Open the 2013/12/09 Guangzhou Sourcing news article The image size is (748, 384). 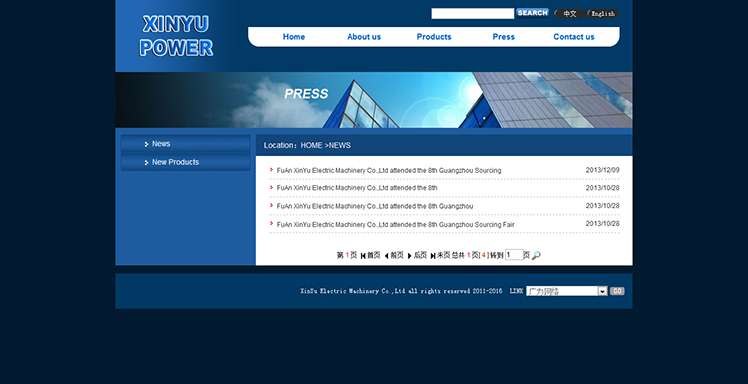pos(389,170)
